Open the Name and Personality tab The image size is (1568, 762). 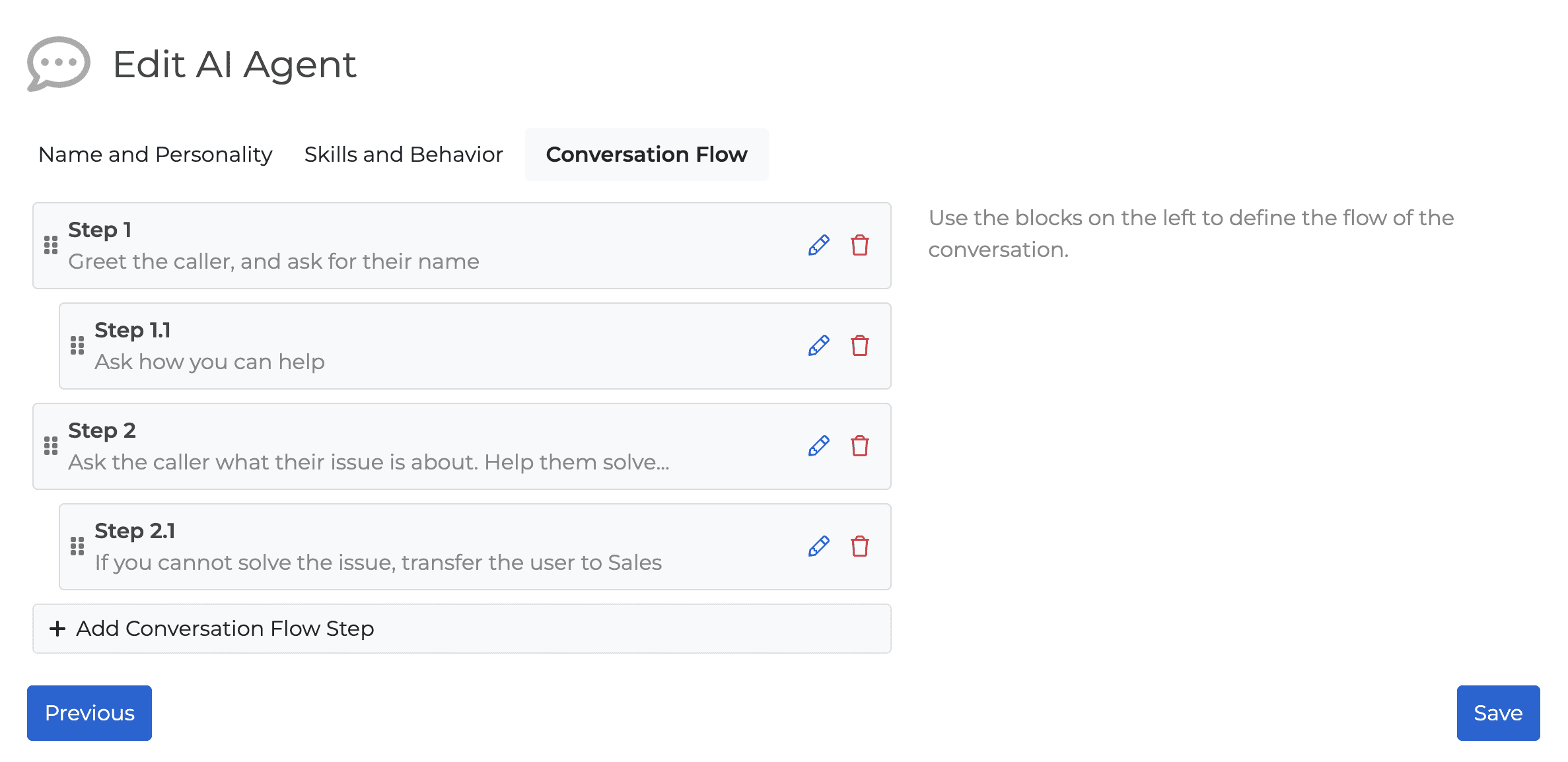coord(155,155)
